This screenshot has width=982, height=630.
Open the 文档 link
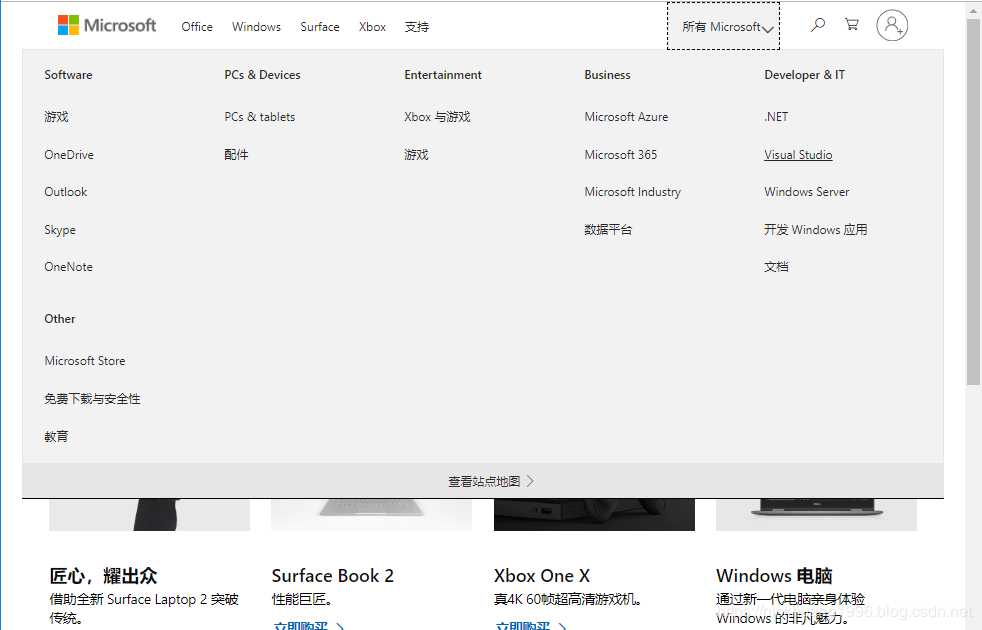[x=776, y=267]
